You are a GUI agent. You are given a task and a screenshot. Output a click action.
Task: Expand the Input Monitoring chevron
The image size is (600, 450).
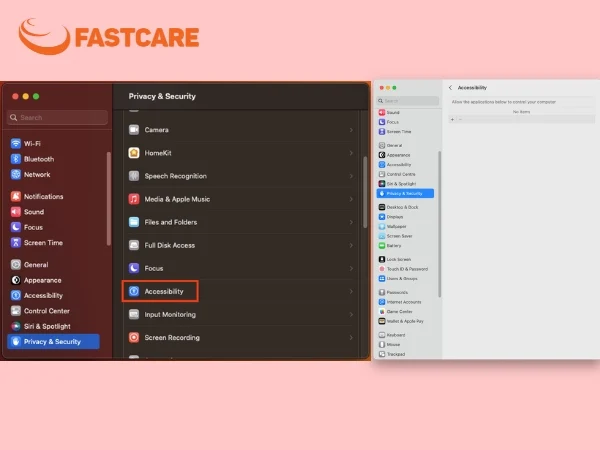351,315
